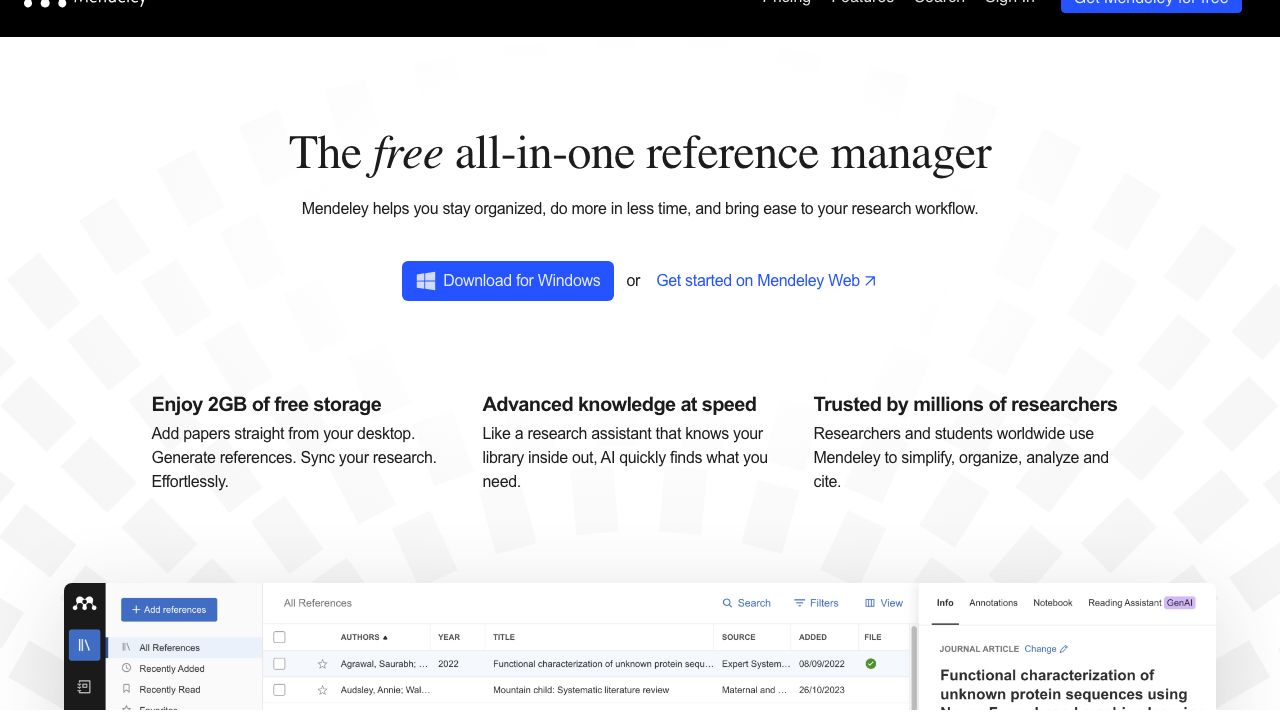Click the Added column header

(813, 637)
